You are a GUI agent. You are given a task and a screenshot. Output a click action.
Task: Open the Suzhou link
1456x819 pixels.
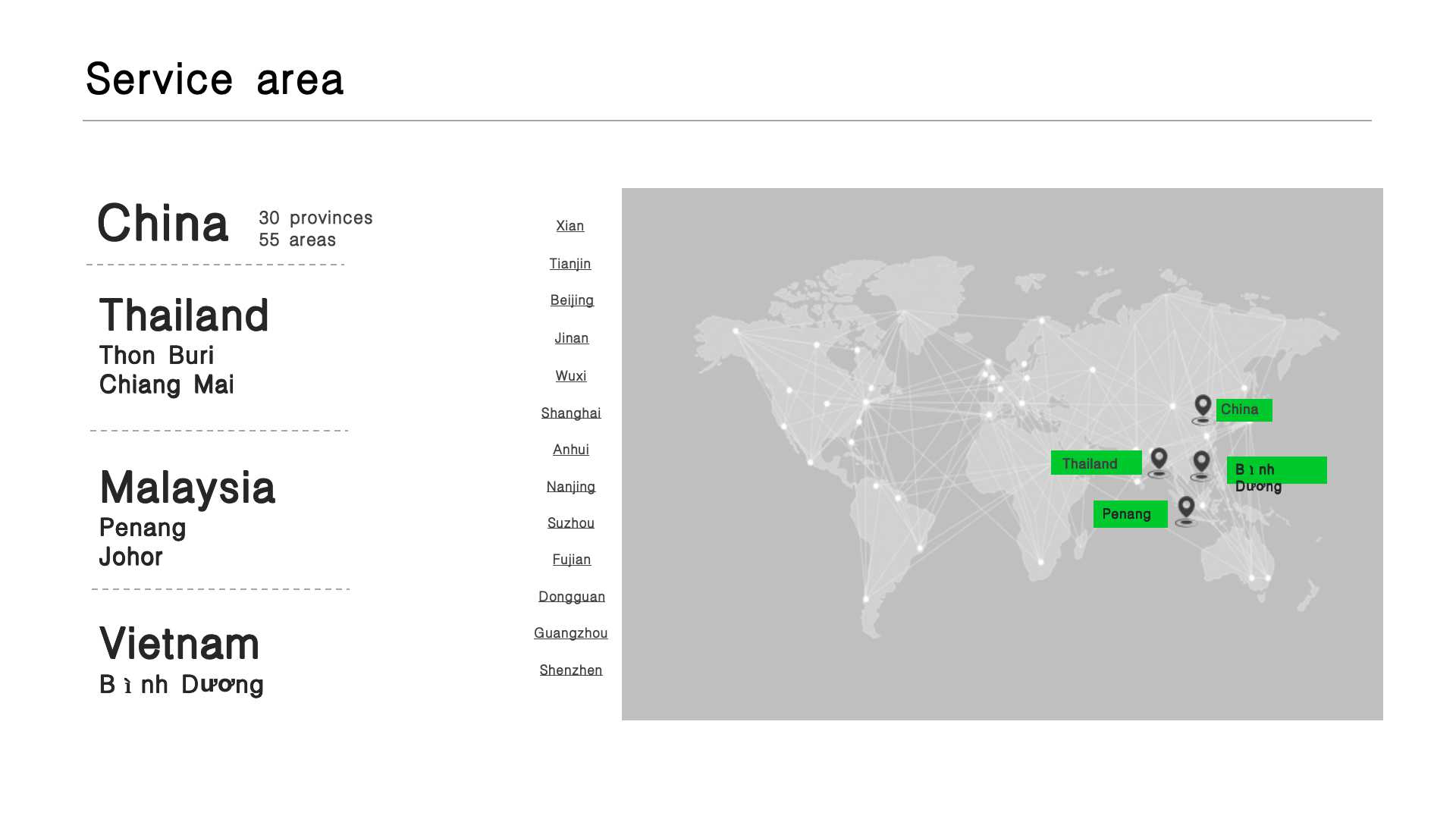point(571,523)
